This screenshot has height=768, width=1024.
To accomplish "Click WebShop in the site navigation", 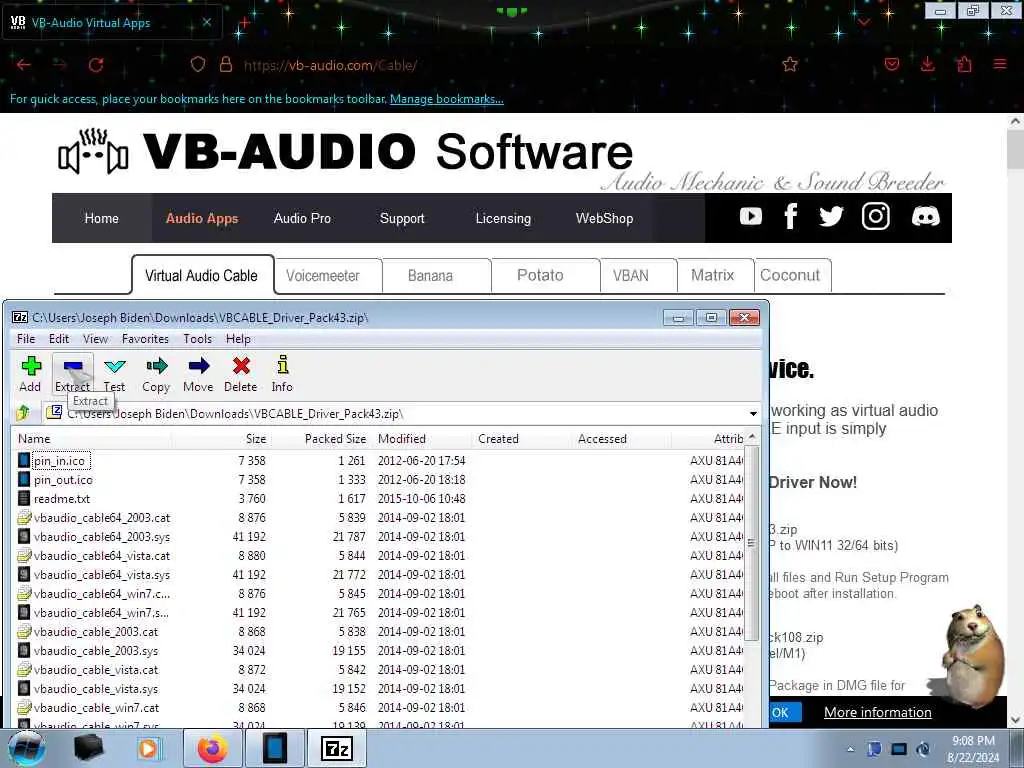I will pyautogui.click(x=604, y=218).
